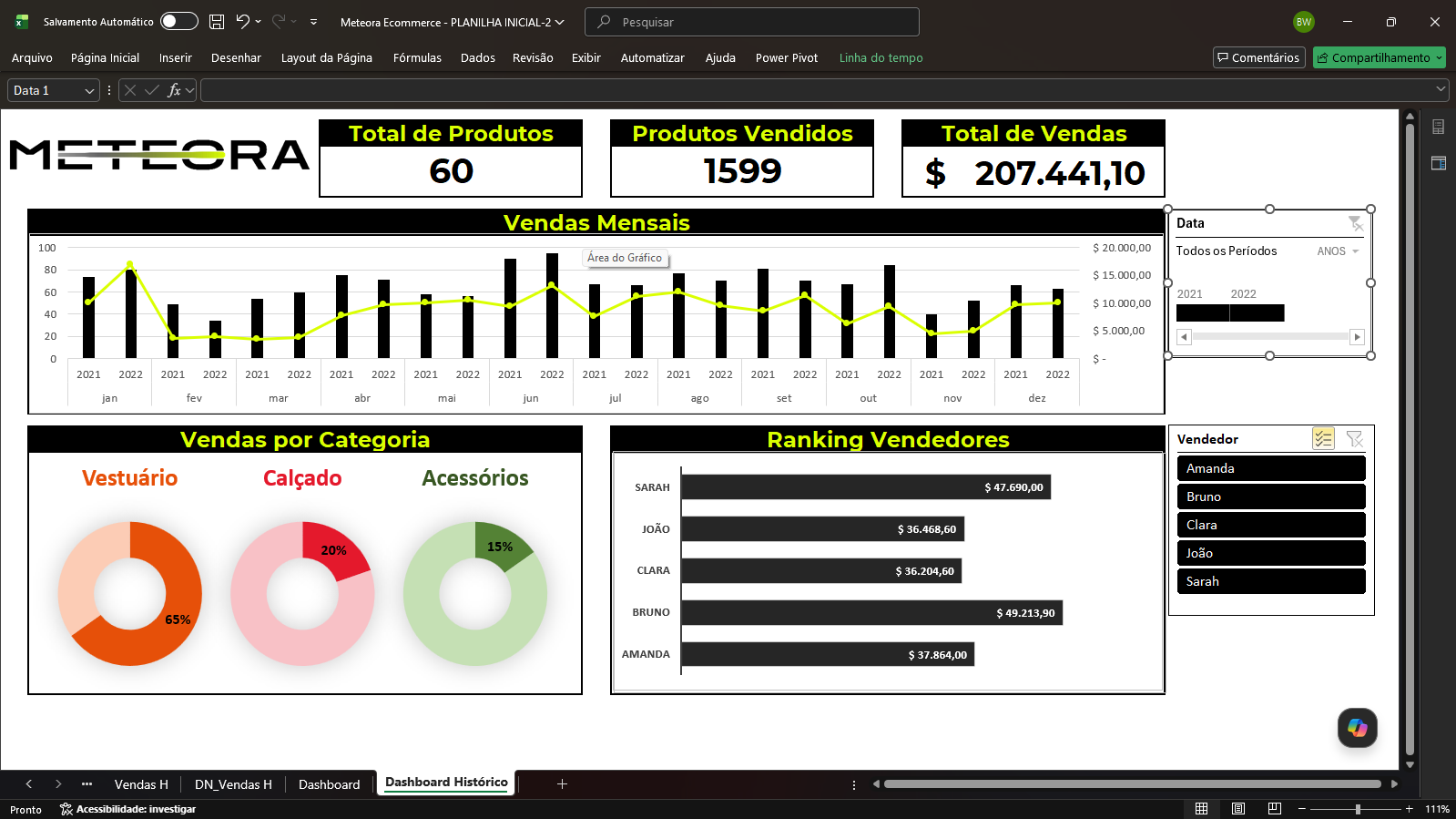1456x819 pixels.
Task: Select Bruno in Vendedor slicer
Action: point(1271,497)
